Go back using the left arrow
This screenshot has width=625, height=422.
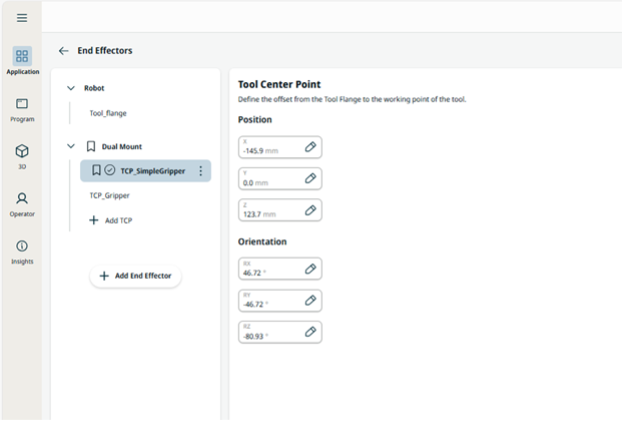64,50
